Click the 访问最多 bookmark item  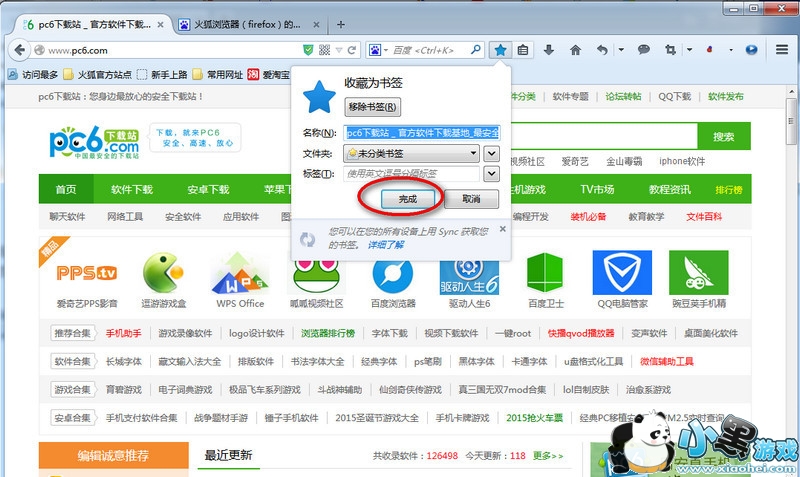click(33, 75)
